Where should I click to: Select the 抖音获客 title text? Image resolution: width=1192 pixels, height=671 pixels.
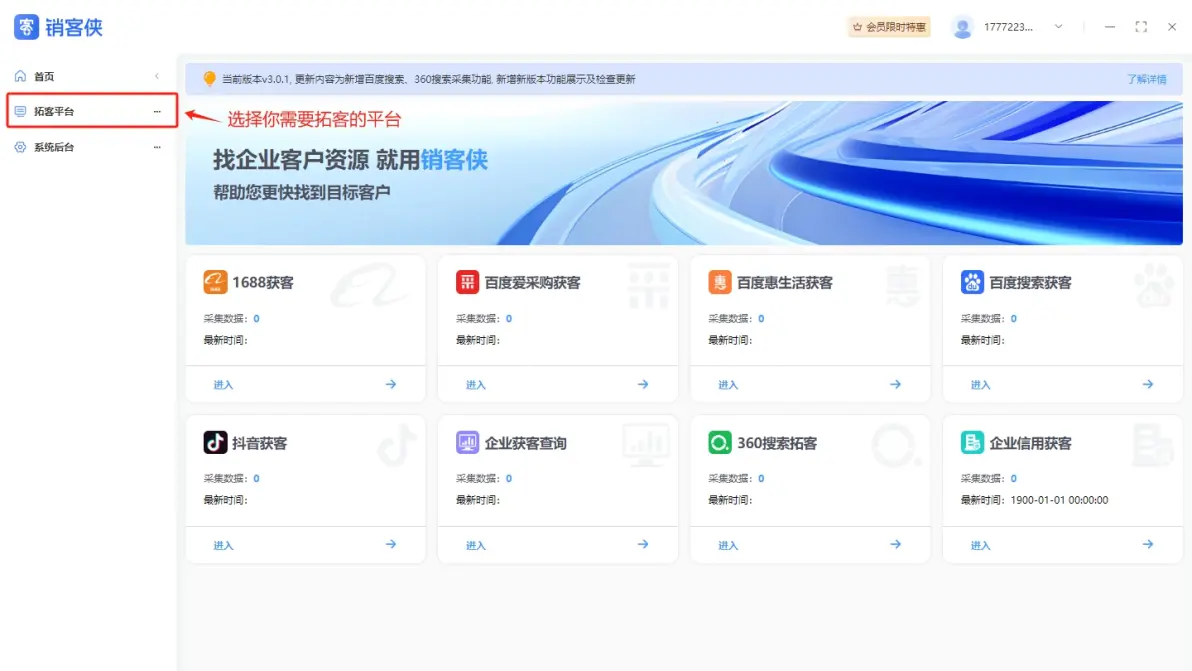point(259,443)
